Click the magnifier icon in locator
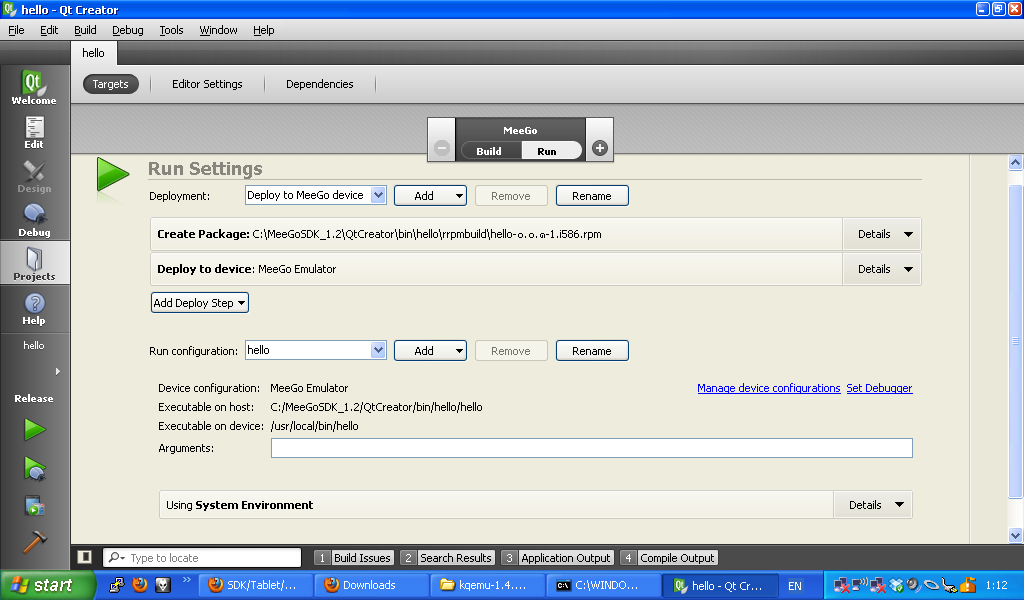Screen dimensions: 1024x600 116,557
